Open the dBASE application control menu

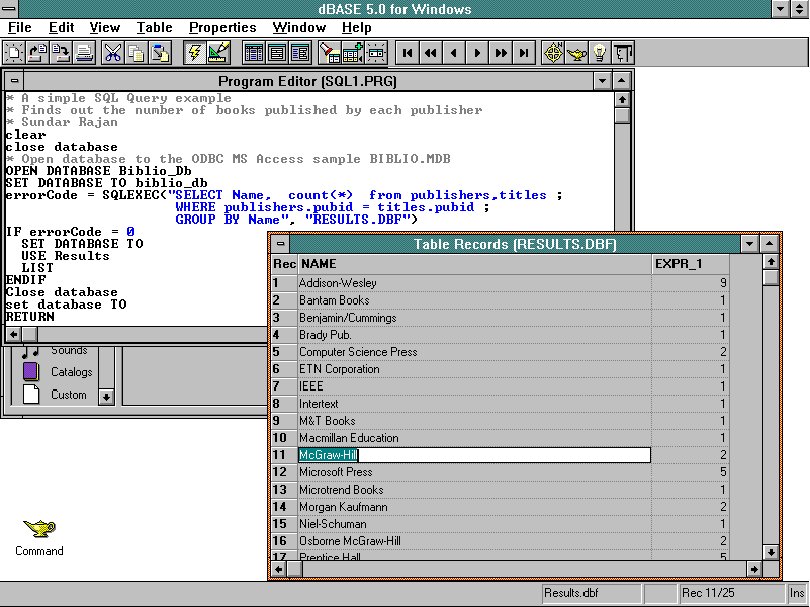pyautogui.click(x=9, y=8)
